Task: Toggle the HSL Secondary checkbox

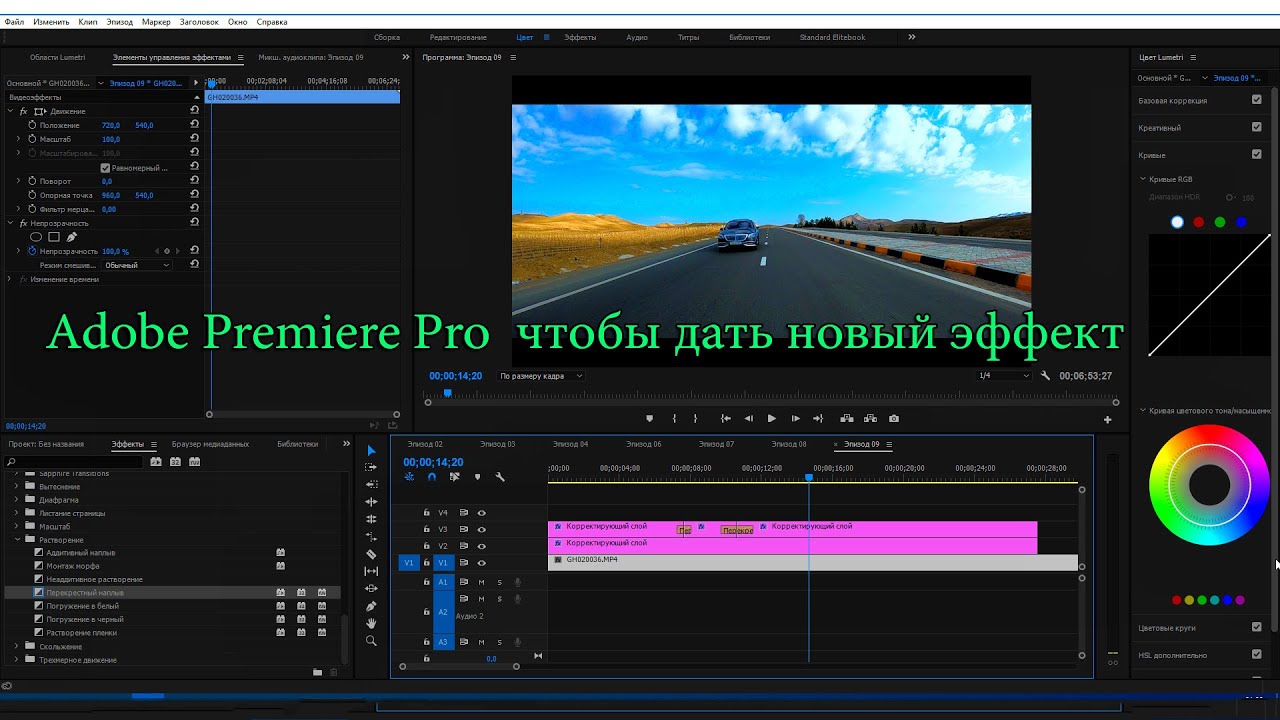Action: 1257,654
